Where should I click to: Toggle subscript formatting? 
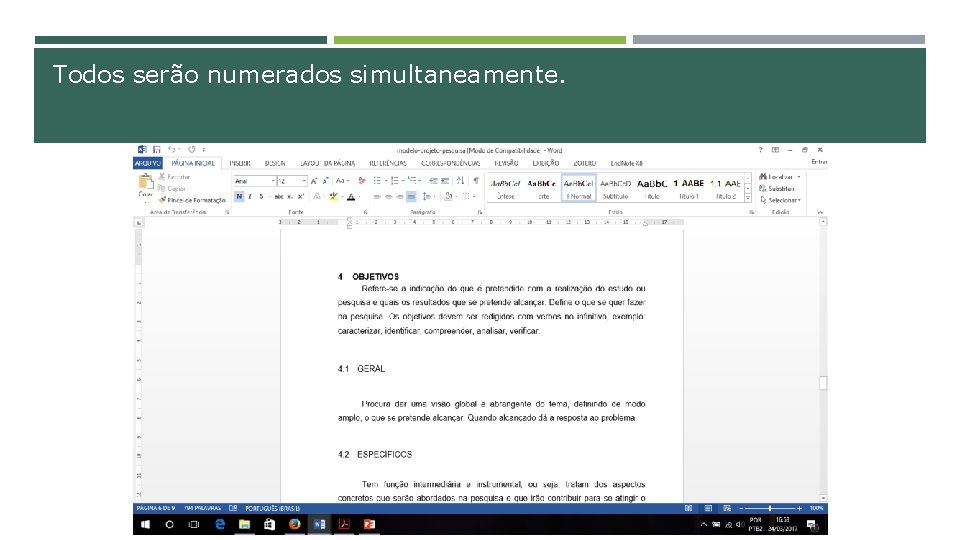[290, 197]
